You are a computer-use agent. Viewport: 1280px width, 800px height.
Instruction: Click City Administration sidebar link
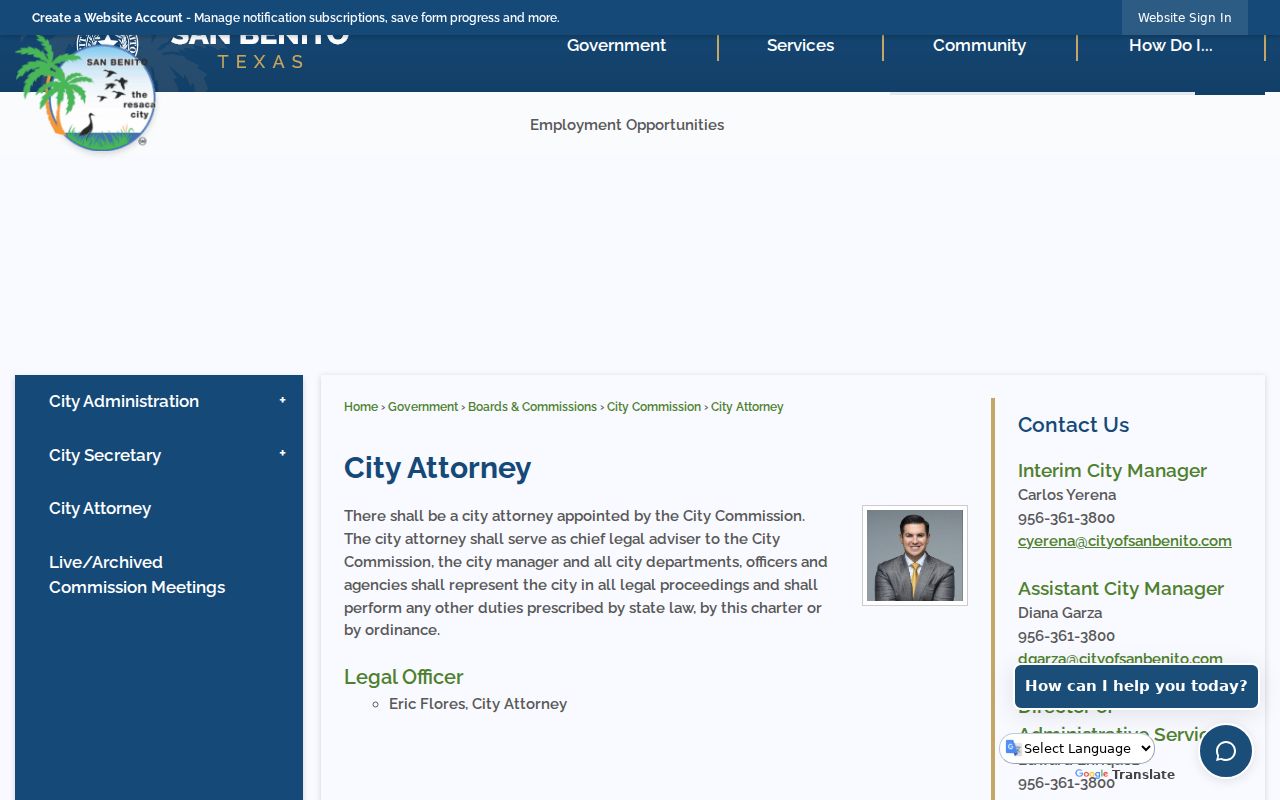[x=124, y=401]
